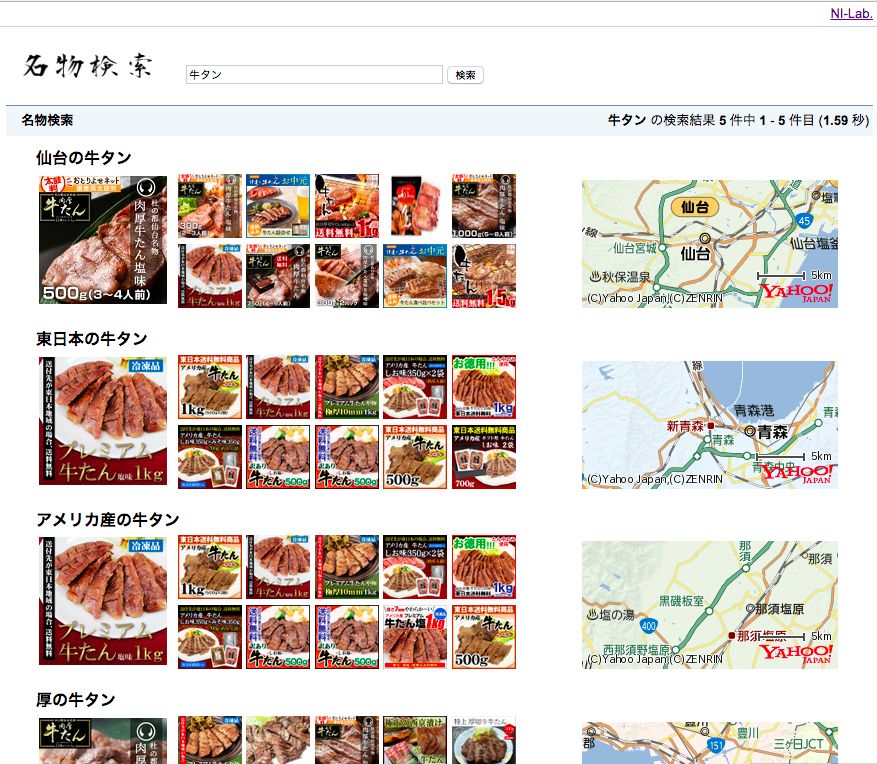Select 極厚10mm 1kg thumbnail in 東日本の牛タン row
The image size is (877, 764).
pyautogui.click(x=347, y=386)
